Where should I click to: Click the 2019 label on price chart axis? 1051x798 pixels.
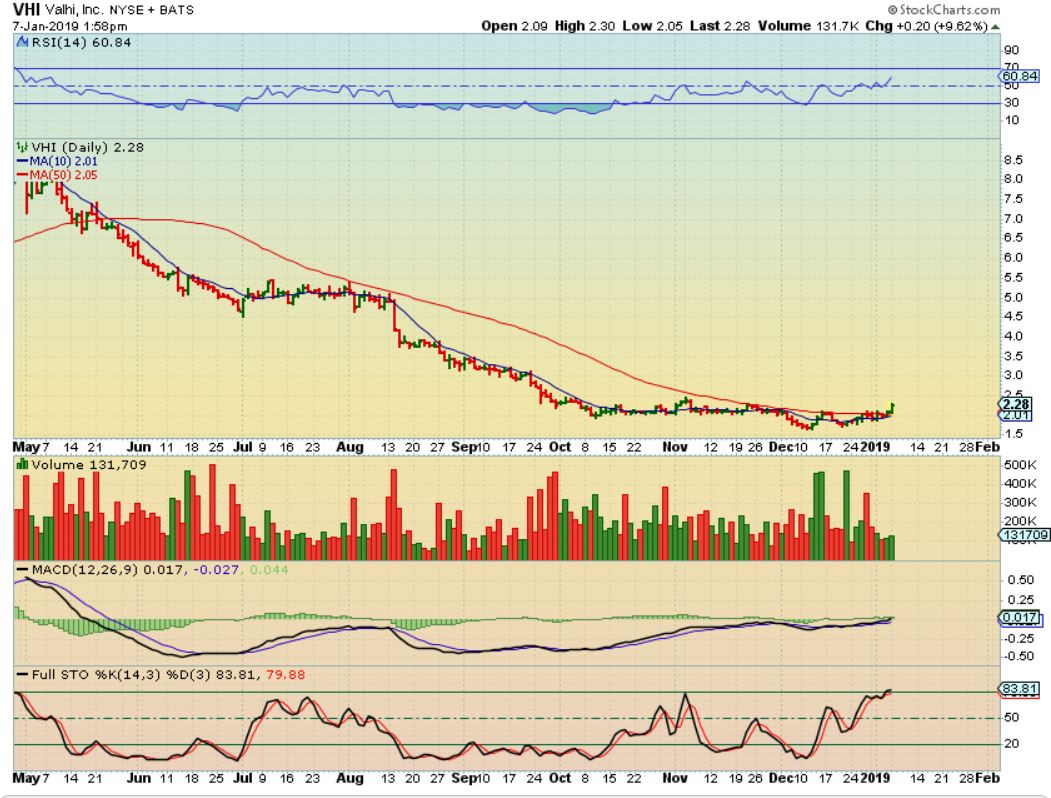click(x=875, y=447)
